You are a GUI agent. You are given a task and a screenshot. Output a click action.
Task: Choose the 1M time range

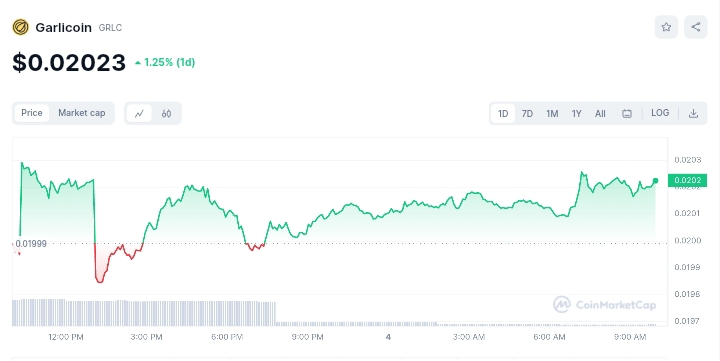(552, 113)
